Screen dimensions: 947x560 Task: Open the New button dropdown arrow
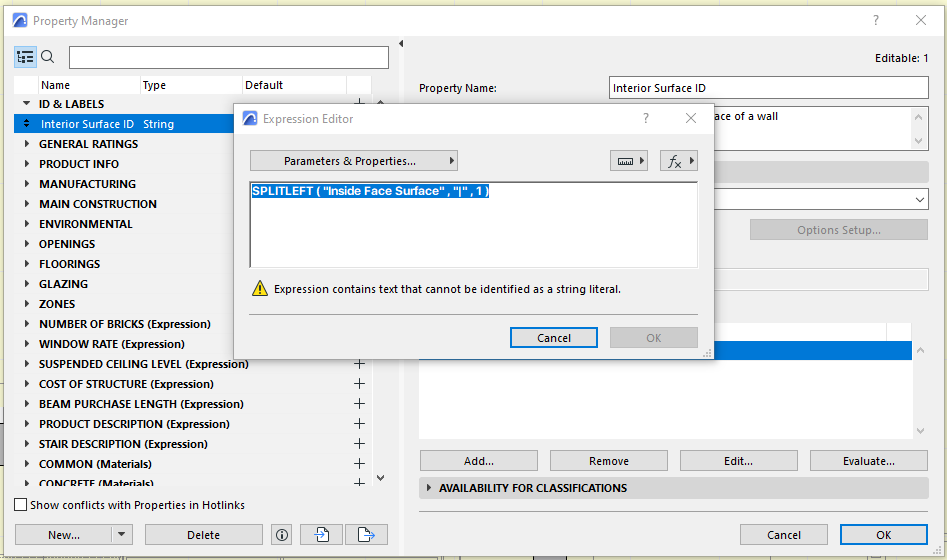click(121, 535)
